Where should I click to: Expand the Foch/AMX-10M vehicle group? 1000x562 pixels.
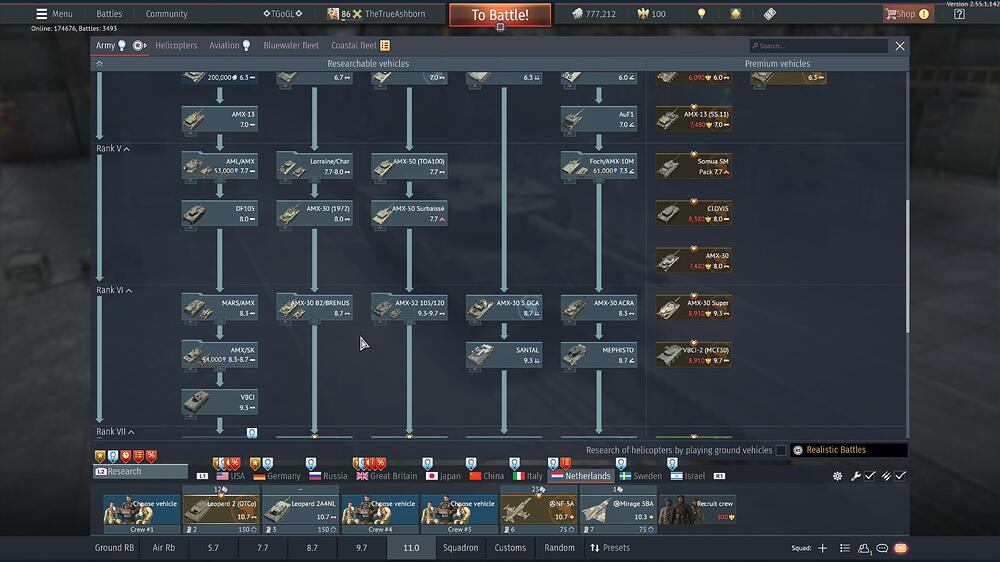point(599,166)
